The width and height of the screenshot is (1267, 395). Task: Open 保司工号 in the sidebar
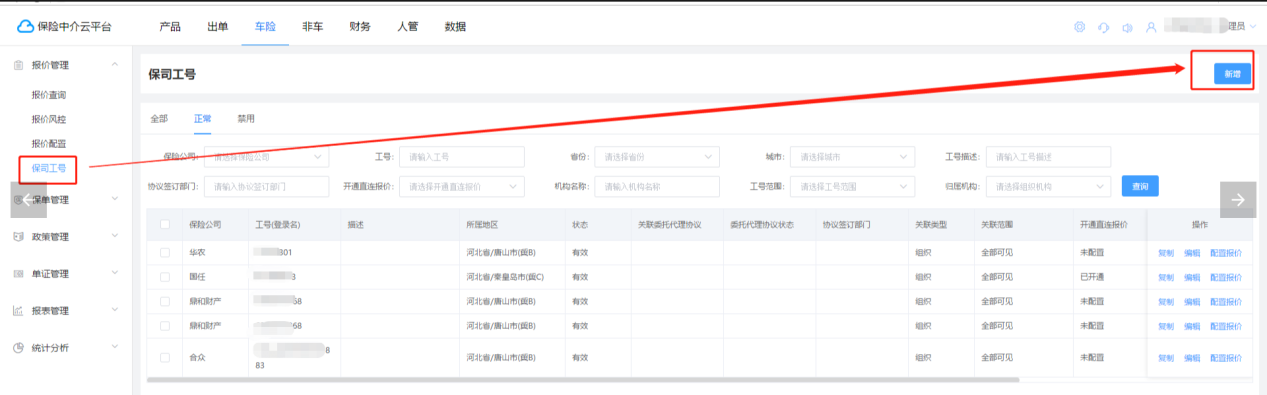point(49,168)
